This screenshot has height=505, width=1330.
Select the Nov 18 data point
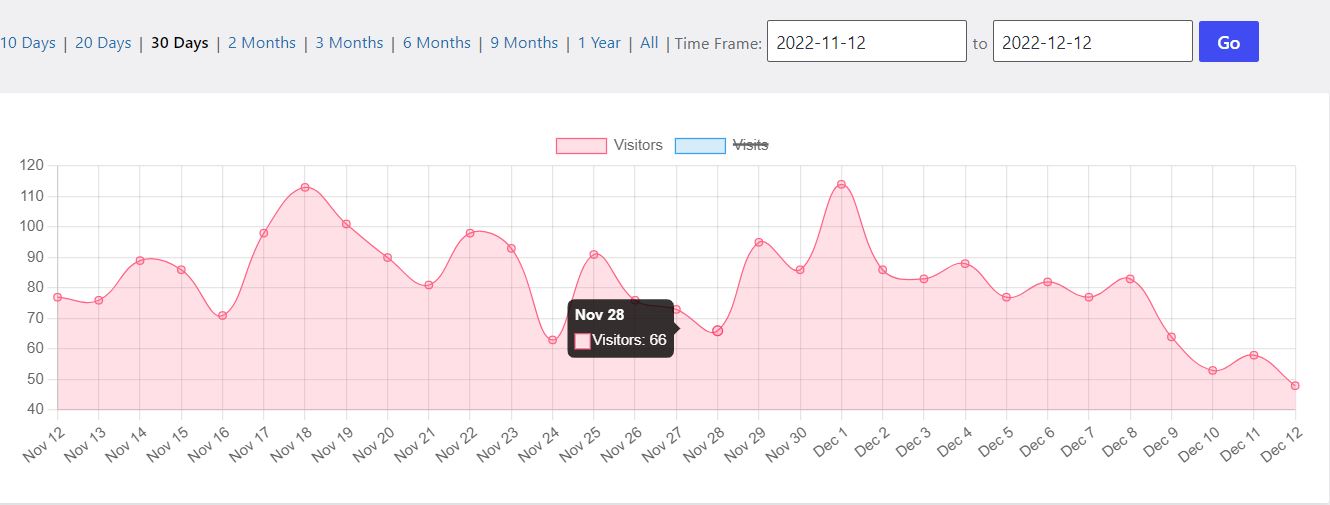(305, 187)
